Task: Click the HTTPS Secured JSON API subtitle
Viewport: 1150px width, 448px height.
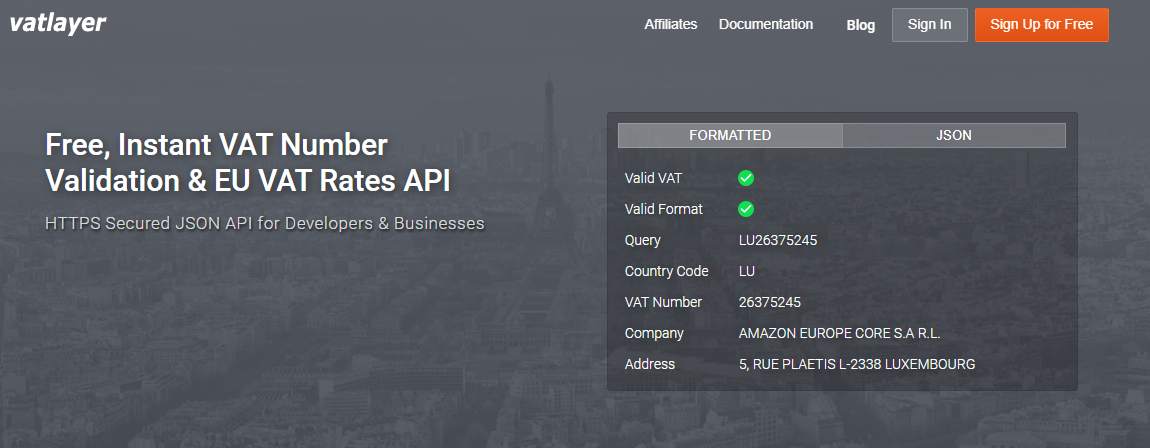Action: click(x=265, y=223)
